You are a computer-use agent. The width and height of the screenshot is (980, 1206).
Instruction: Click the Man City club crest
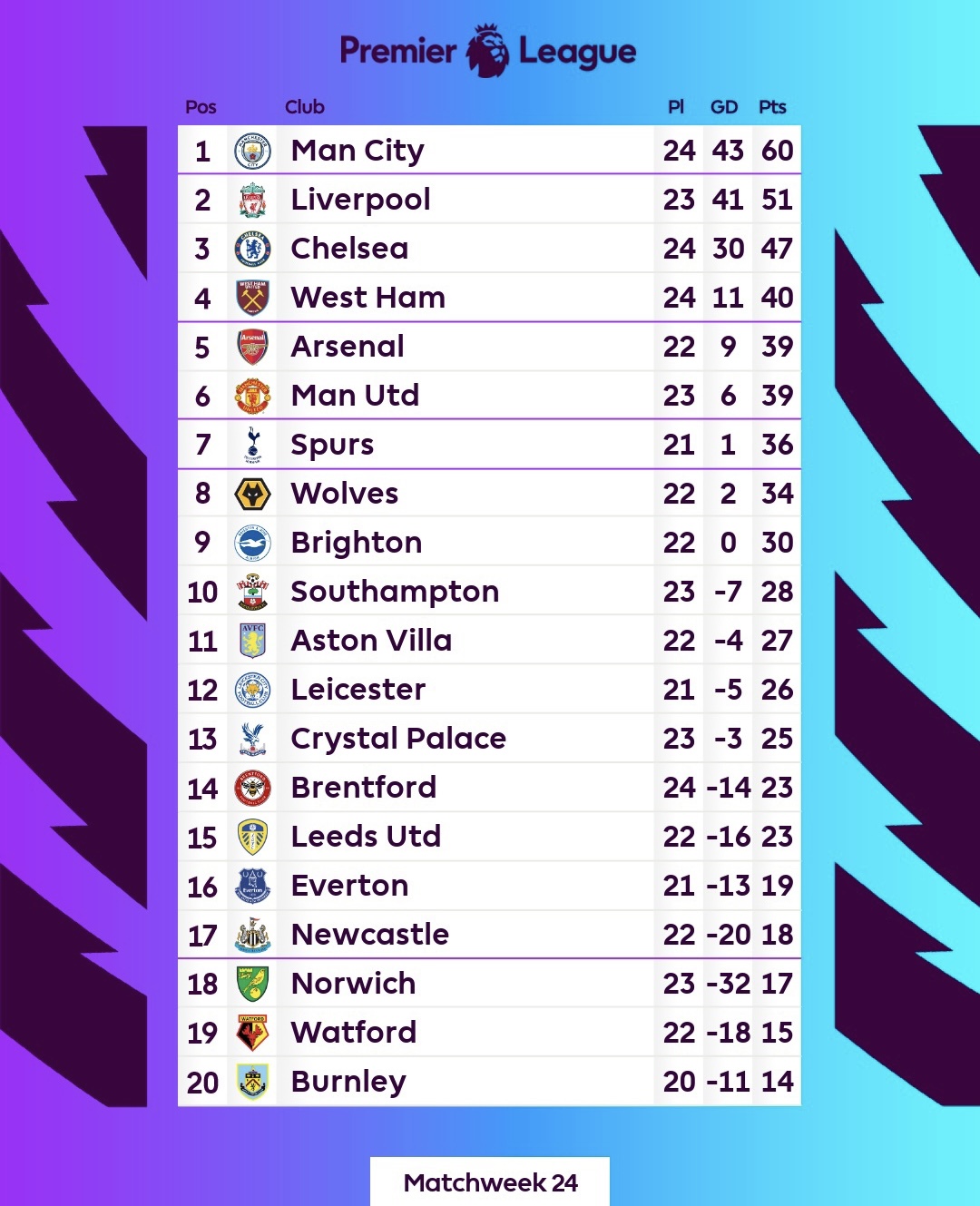(252, 151)
